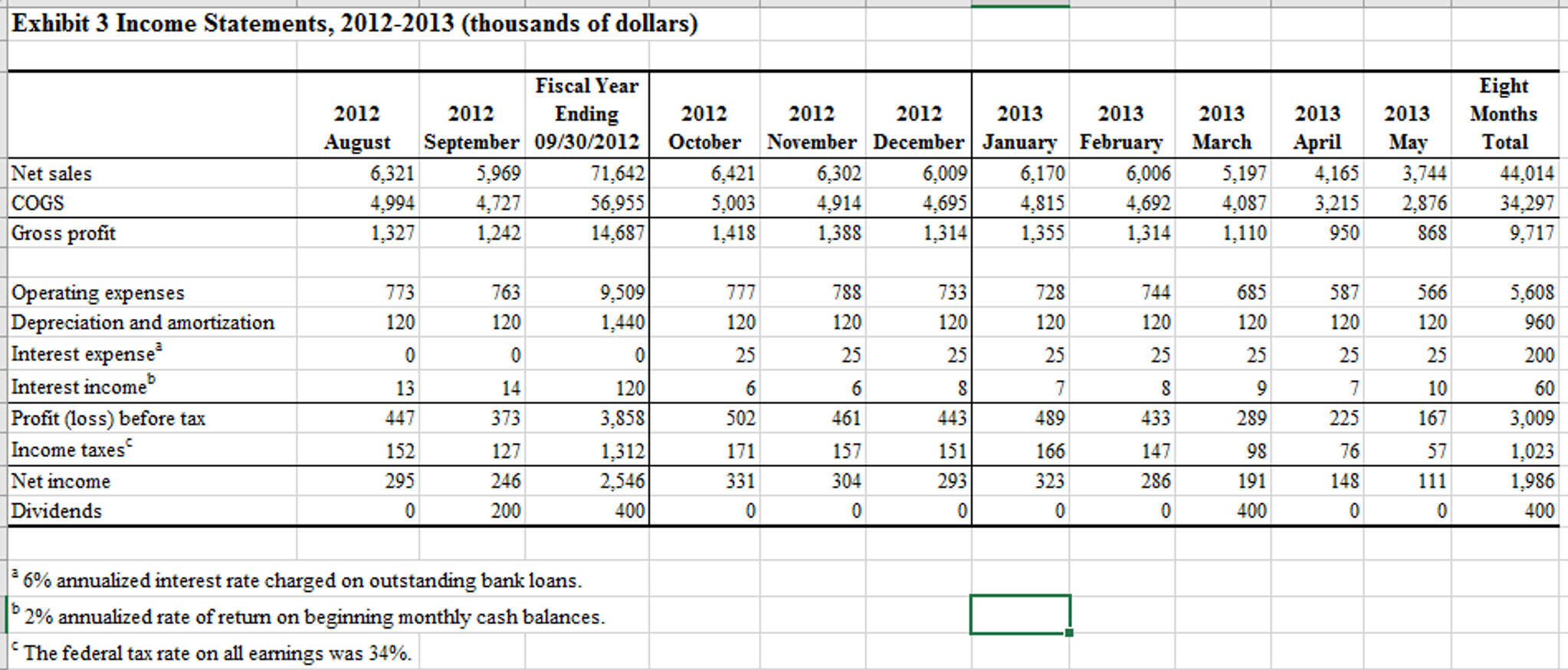Select fiscal year COGS value 56,955

coord(616,203)
